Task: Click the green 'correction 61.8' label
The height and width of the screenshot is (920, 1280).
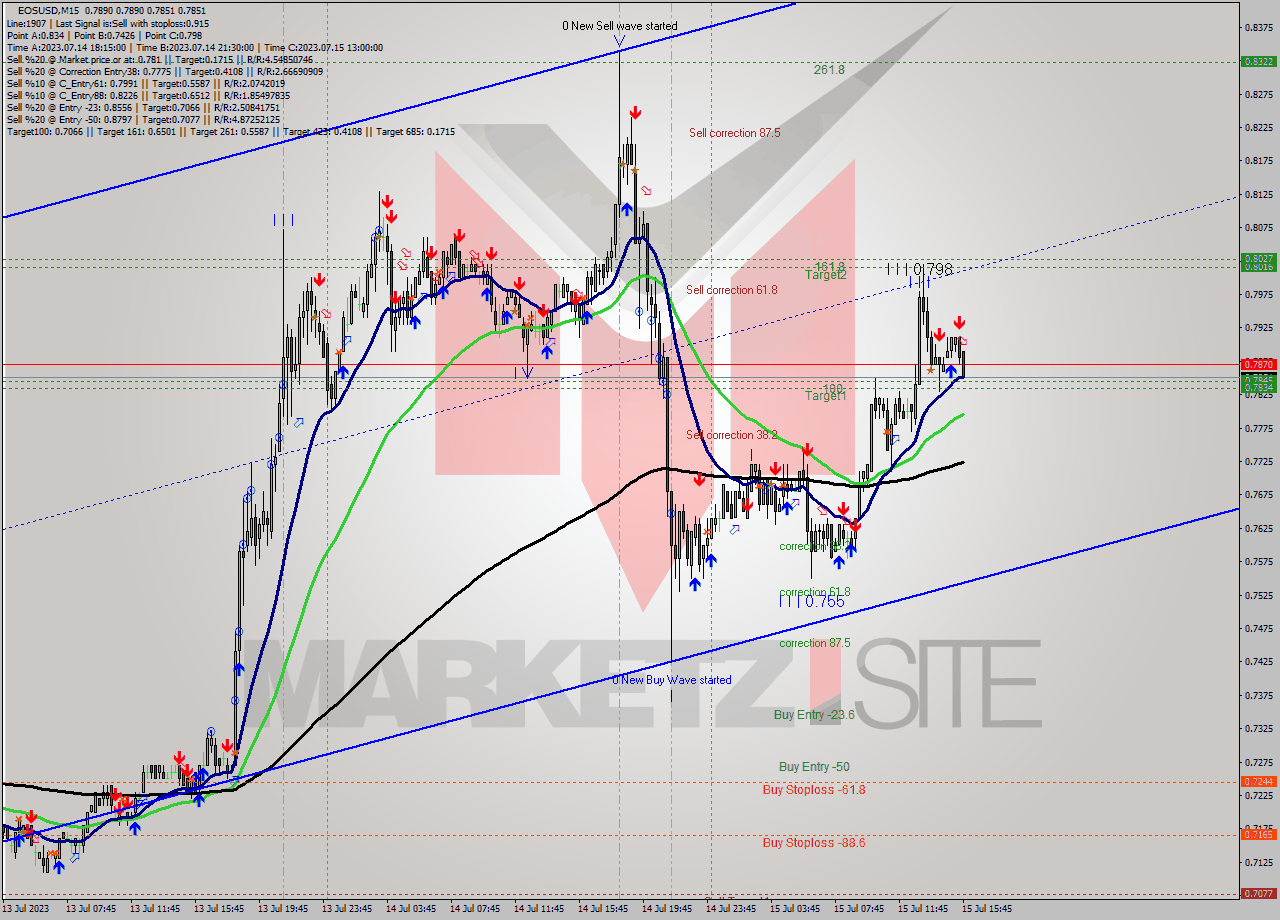Action: [815, 592]
